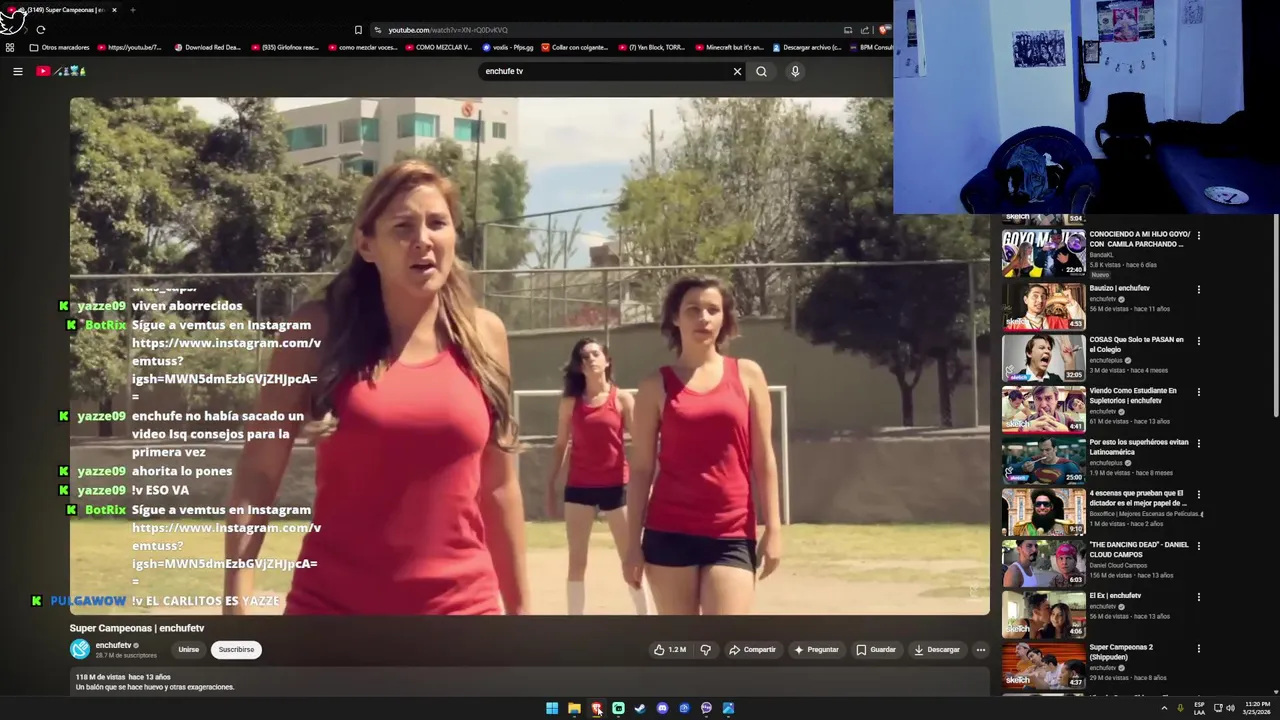Open 'Super Campeonas 2 (Shippuden)' video
The height and width of the screenshot is (720, 1280).
point(1121,651)
